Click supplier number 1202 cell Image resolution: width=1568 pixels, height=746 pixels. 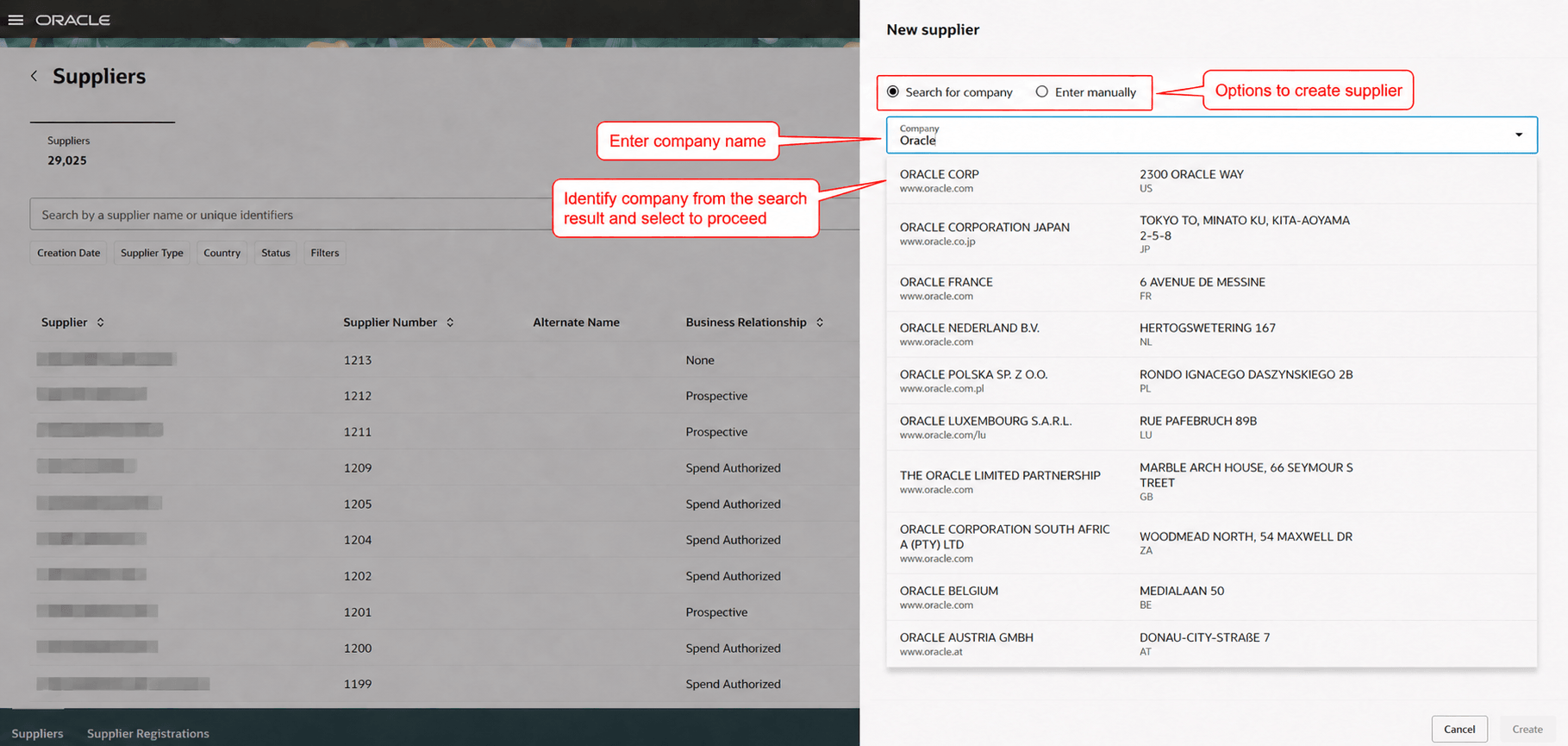pos(358,575)
